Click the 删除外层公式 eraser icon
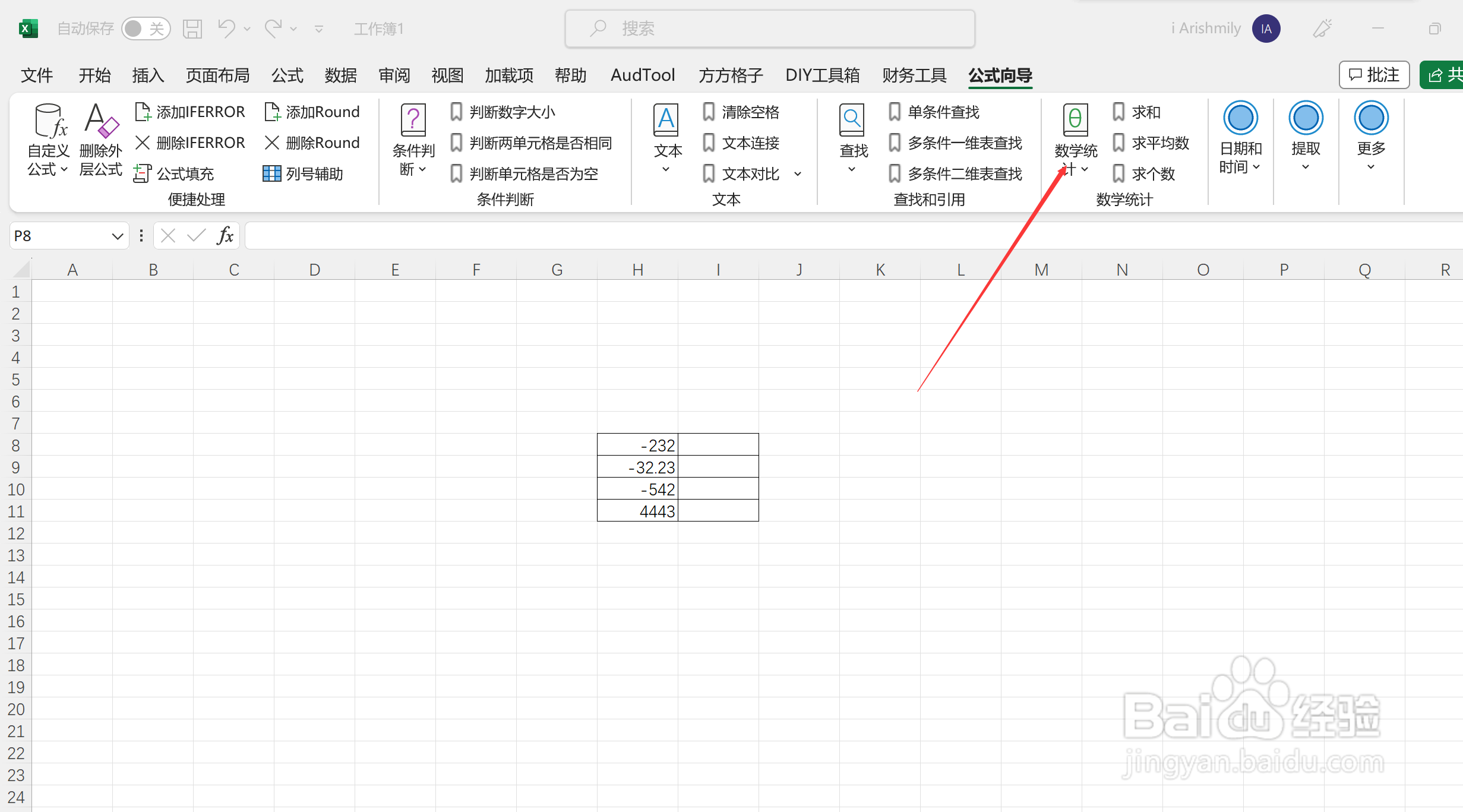Viewport: 1463px width, 812px height. click(100, 122)
